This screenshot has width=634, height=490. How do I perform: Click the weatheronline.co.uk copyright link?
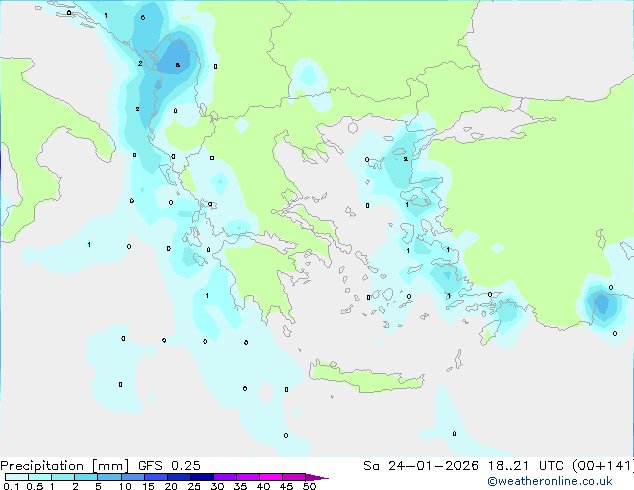click(x=550, y=481)
